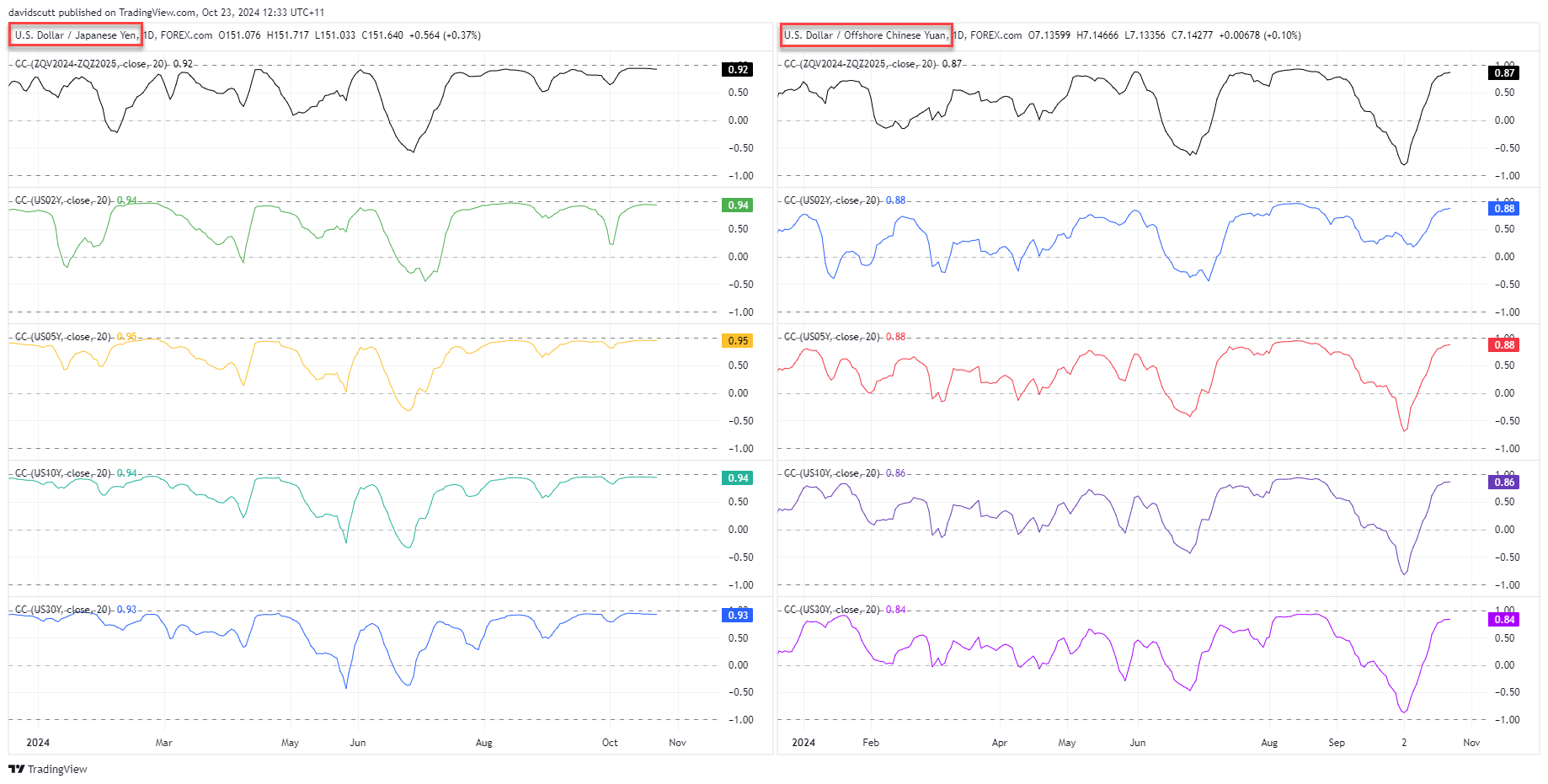Screen dimensions: 1548x784
Task: Click the 'Nov' label on the yuan time axis
Action: point(1471,743)
